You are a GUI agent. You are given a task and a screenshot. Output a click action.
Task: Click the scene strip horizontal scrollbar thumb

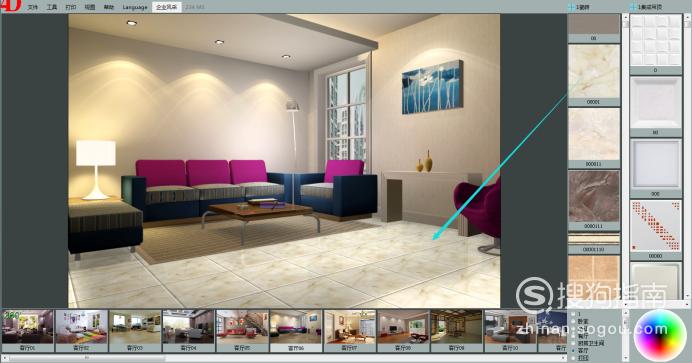(87, 358)
